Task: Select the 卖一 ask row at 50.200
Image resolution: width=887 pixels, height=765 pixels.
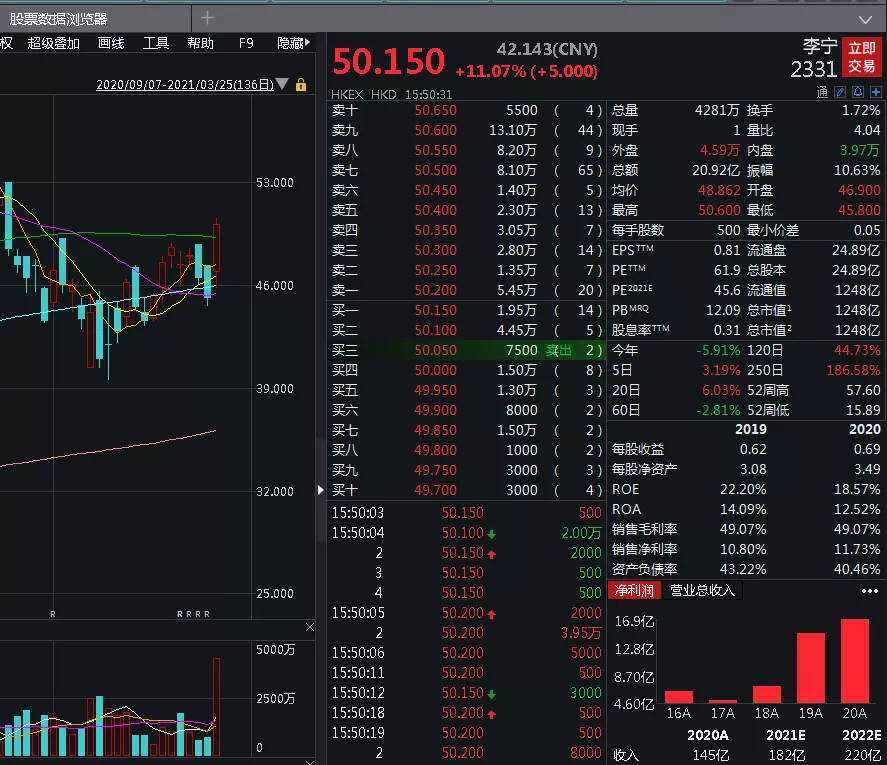Action: 466,290
